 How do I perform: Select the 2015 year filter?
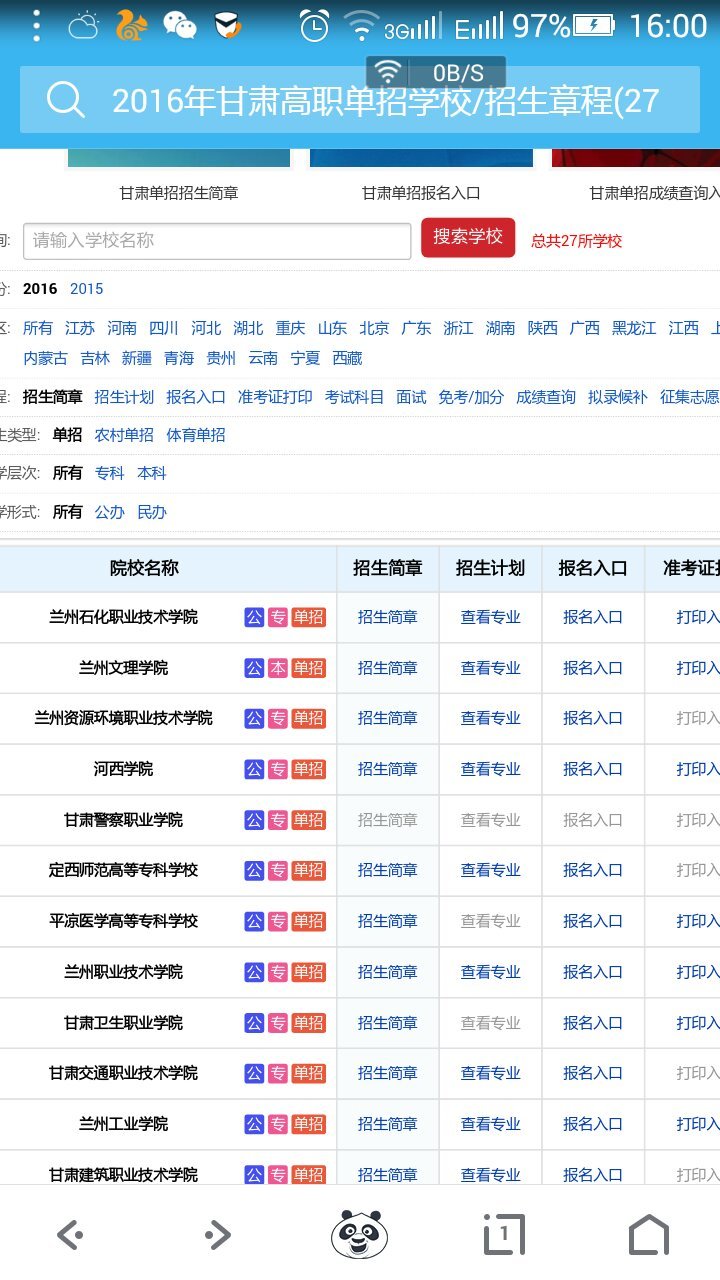[86, 289]
